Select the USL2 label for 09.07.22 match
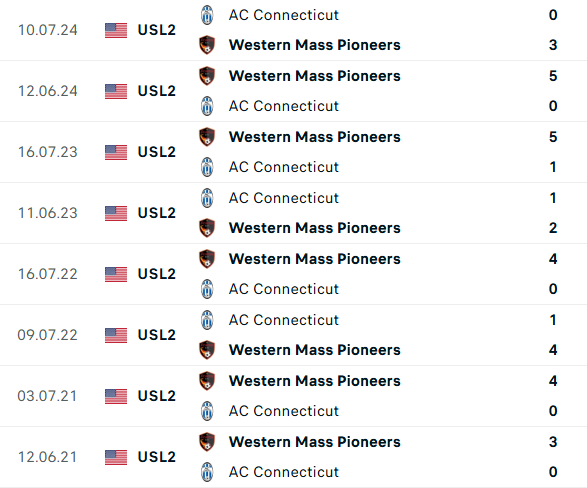587x488 pixels. pos(156,335)
